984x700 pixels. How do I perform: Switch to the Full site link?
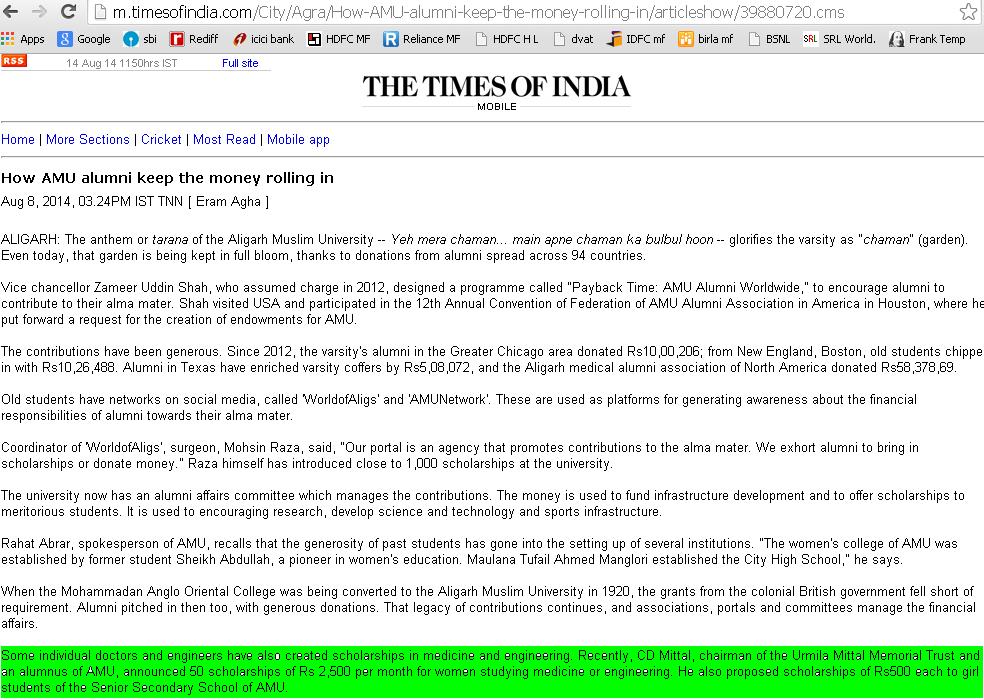[x=240, y=63]
